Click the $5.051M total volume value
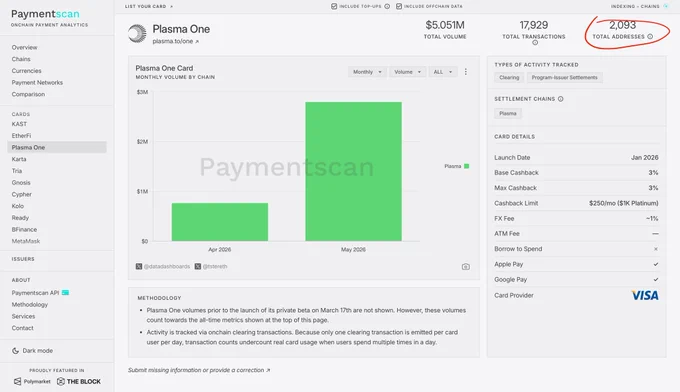 click(x=445, y=25)
